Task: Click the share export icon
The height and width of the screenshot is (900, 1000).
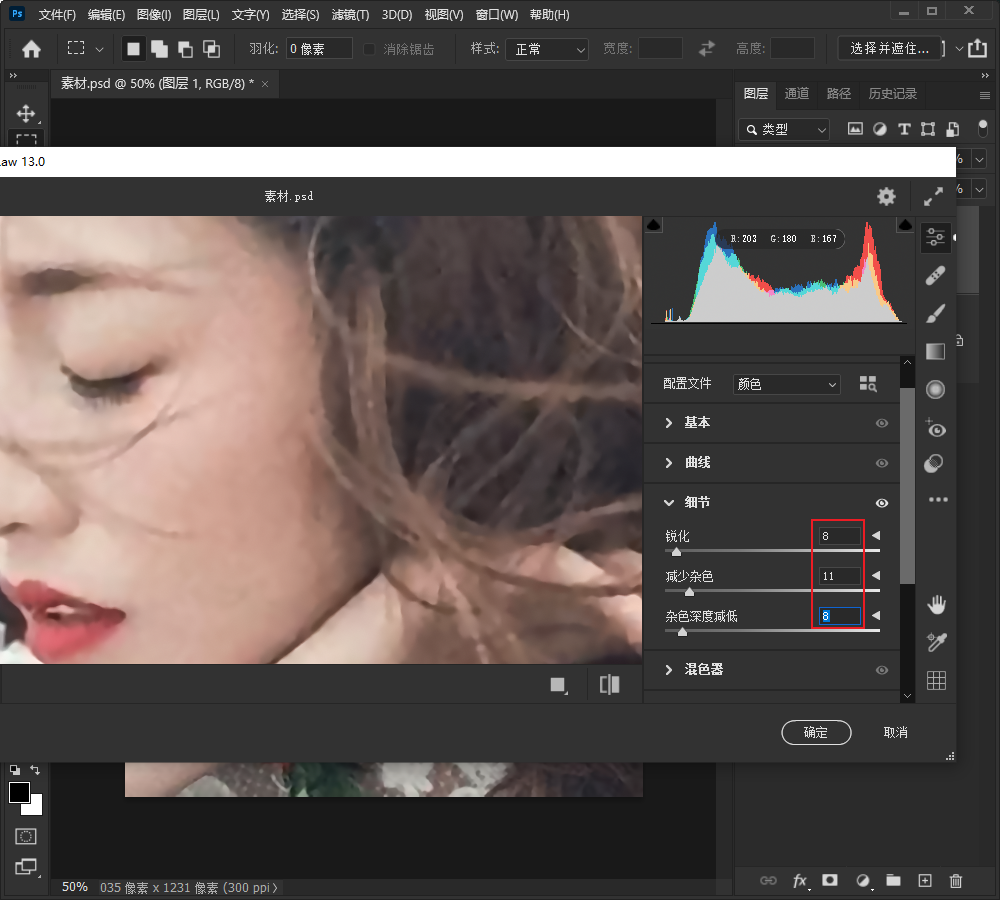Action: [977, 48]
